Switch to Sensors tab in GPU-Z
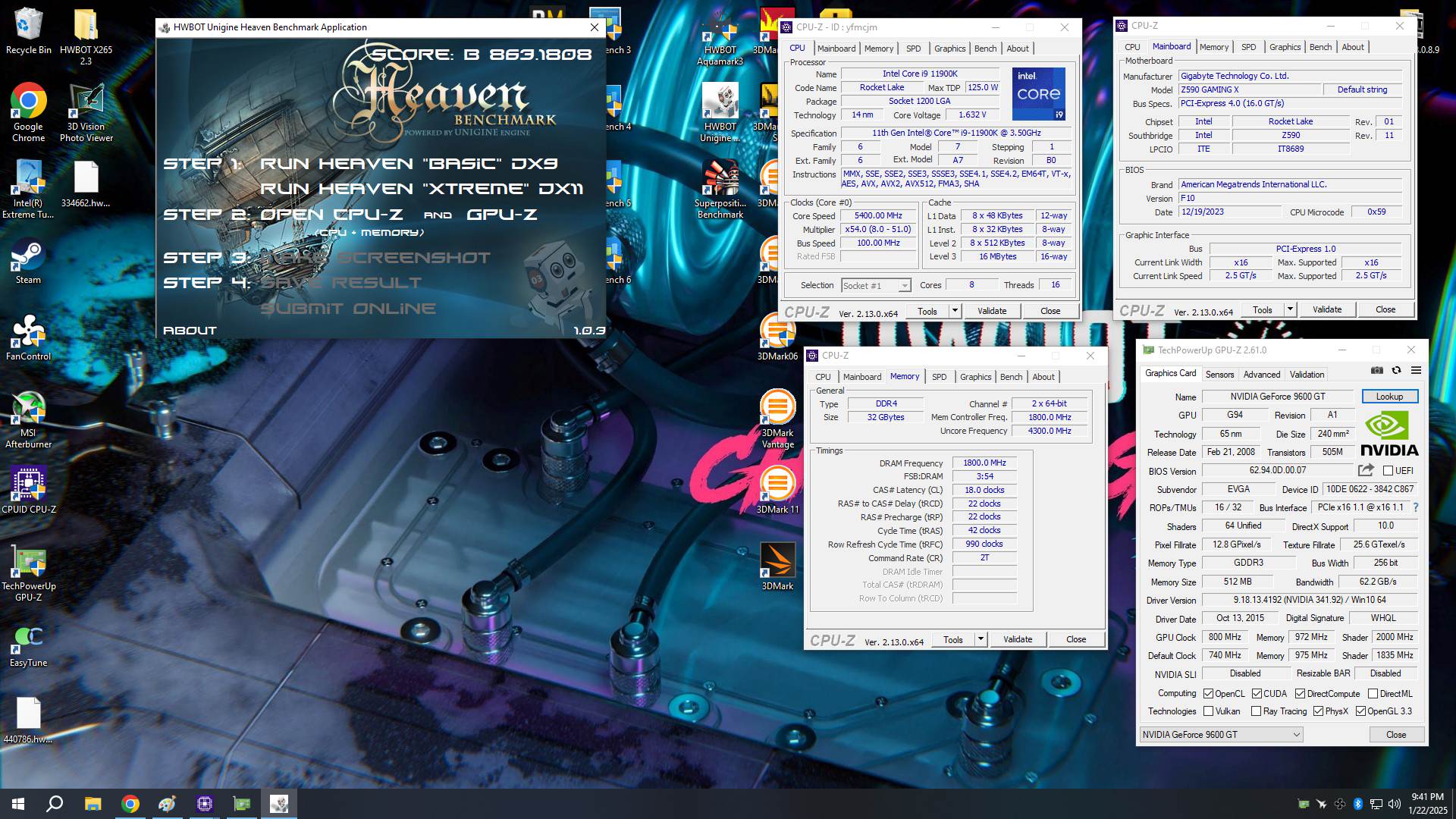 pyautogui.click(x=1219, y=375)
